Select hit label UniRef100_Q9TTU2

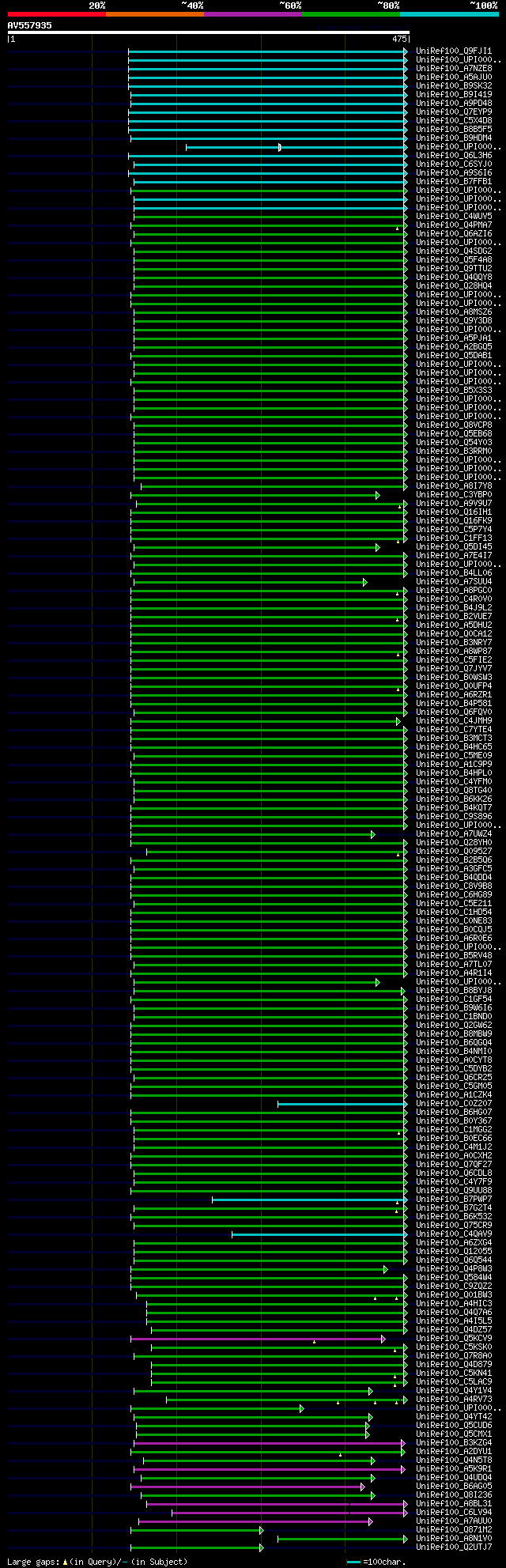click(454, 269)
